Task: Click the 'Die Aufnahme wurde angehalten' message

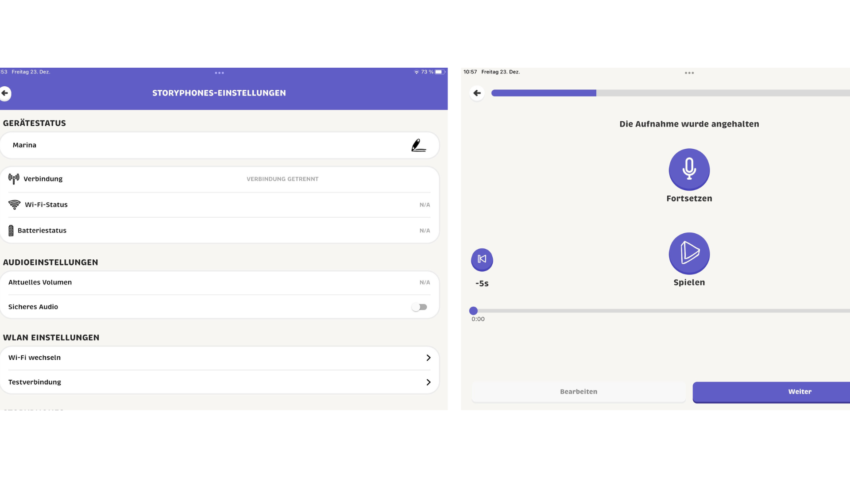Action: [x=689, y=124]
